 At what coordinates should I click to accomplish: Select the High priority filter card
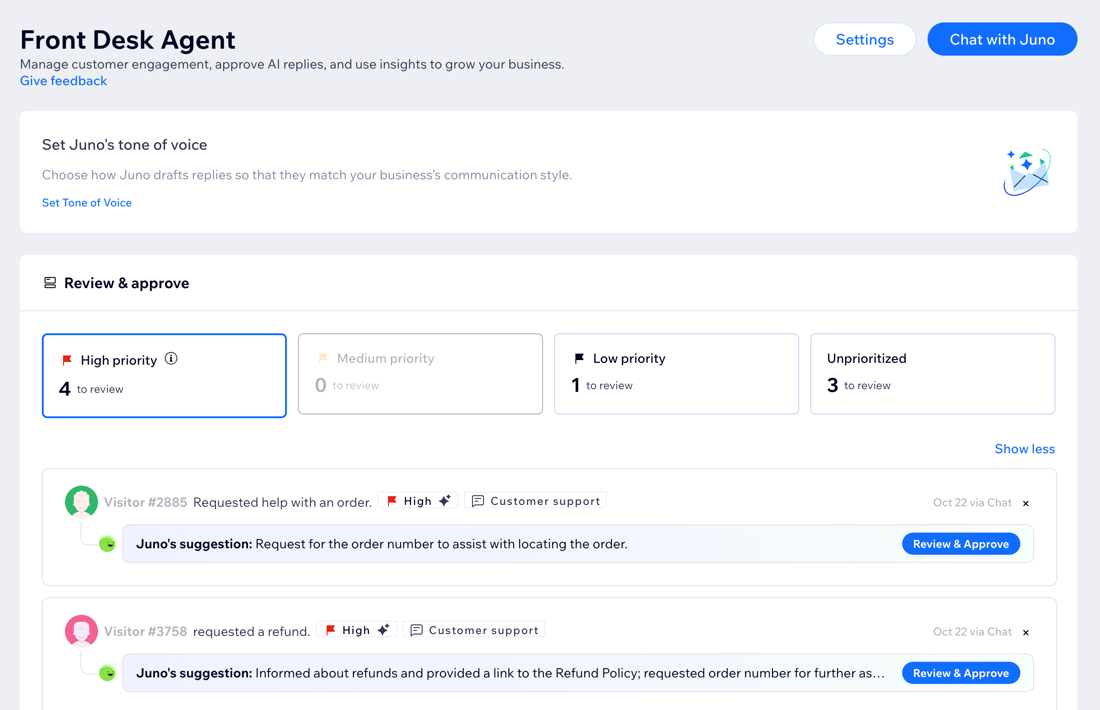point(164,375)
